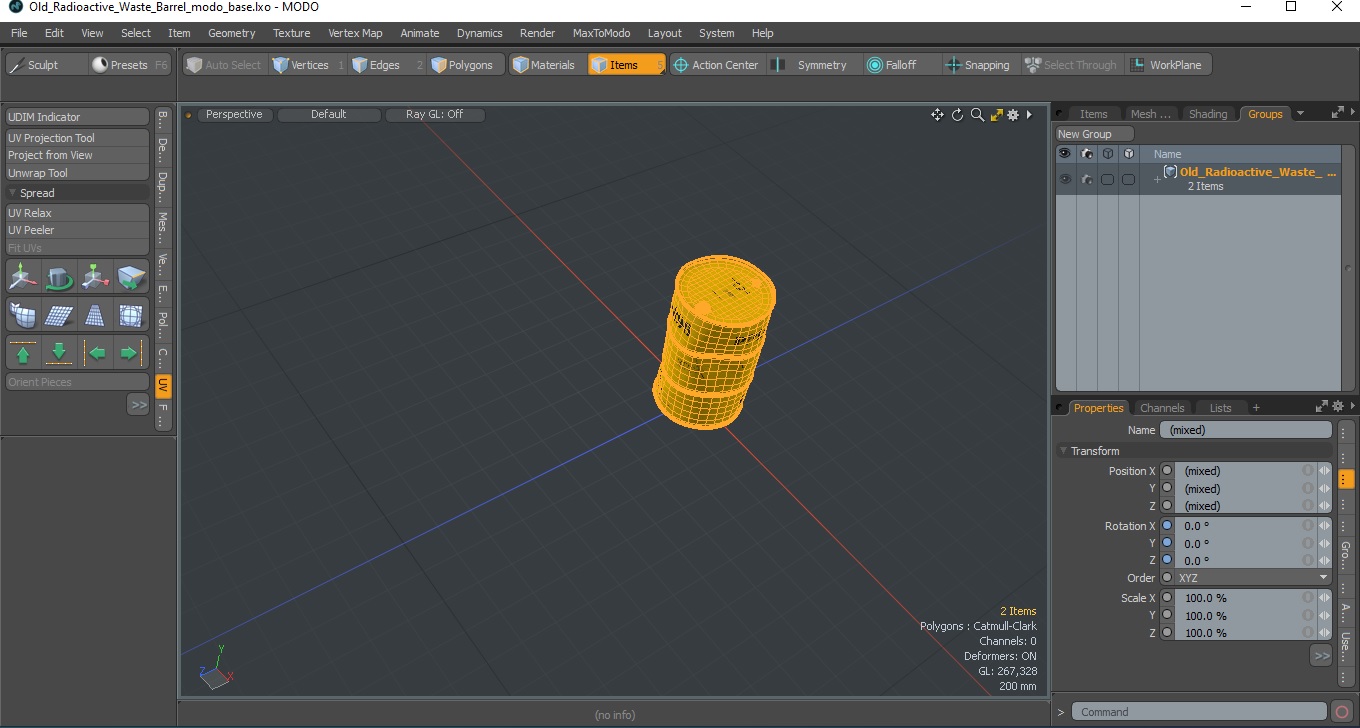Click the spherical grid in square icon
This screenshot has height=728, width=1360.
pos(131,315)
